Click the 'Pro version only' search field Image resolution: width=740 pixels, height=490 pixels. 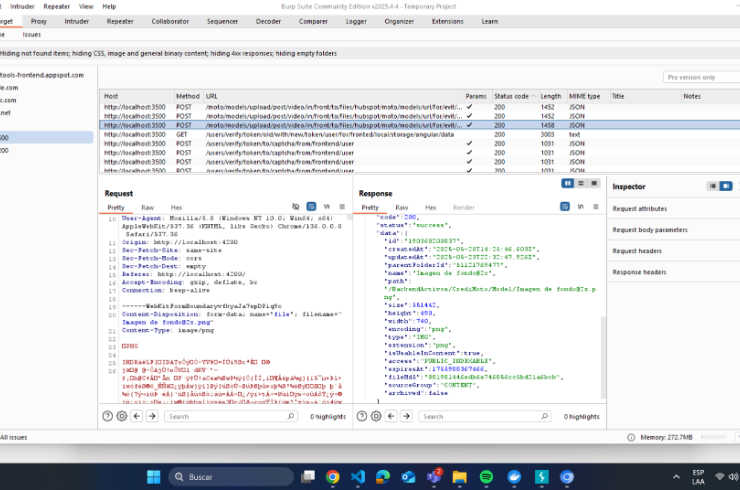[x=701, y=77]
